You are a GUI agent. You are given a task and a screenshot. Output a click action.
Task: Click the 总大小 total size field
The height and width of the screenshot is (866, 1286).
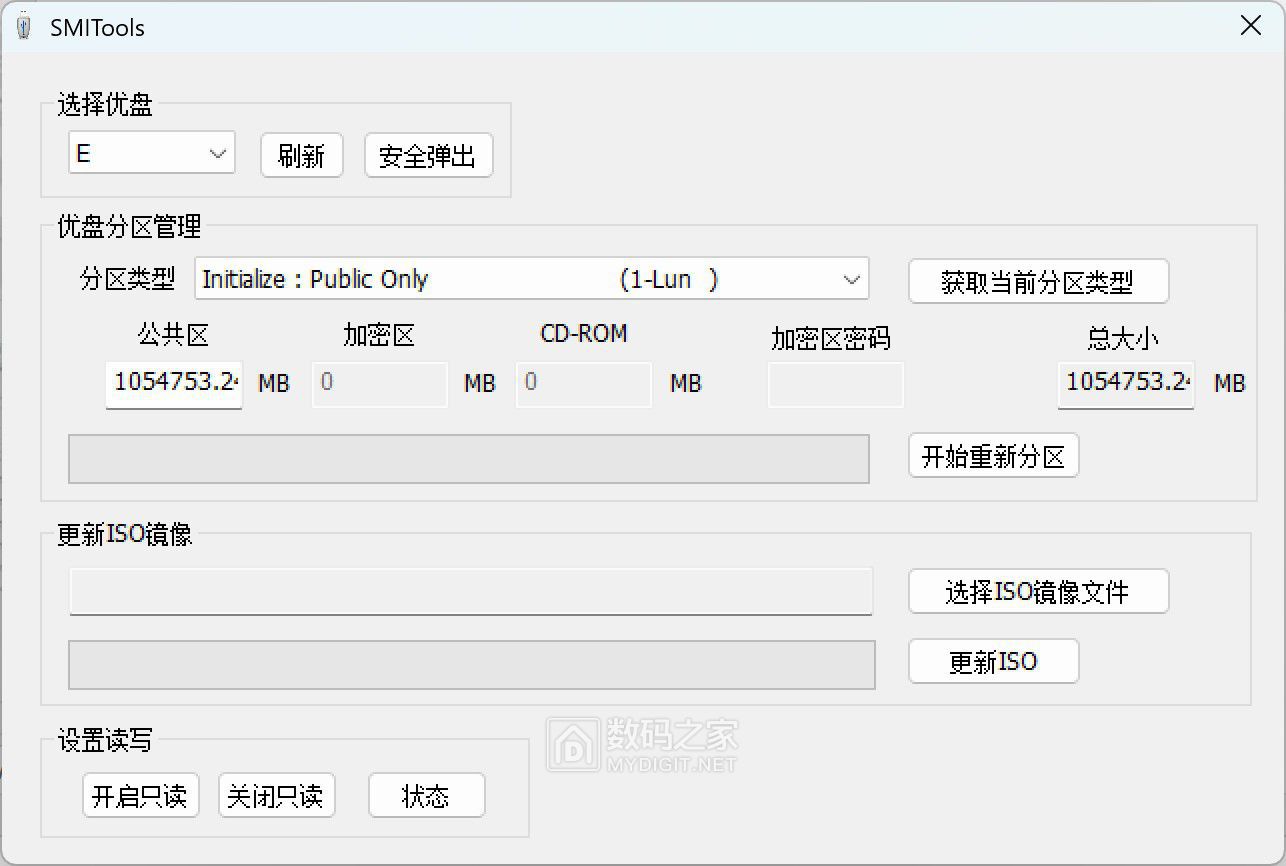(1125, 384)
